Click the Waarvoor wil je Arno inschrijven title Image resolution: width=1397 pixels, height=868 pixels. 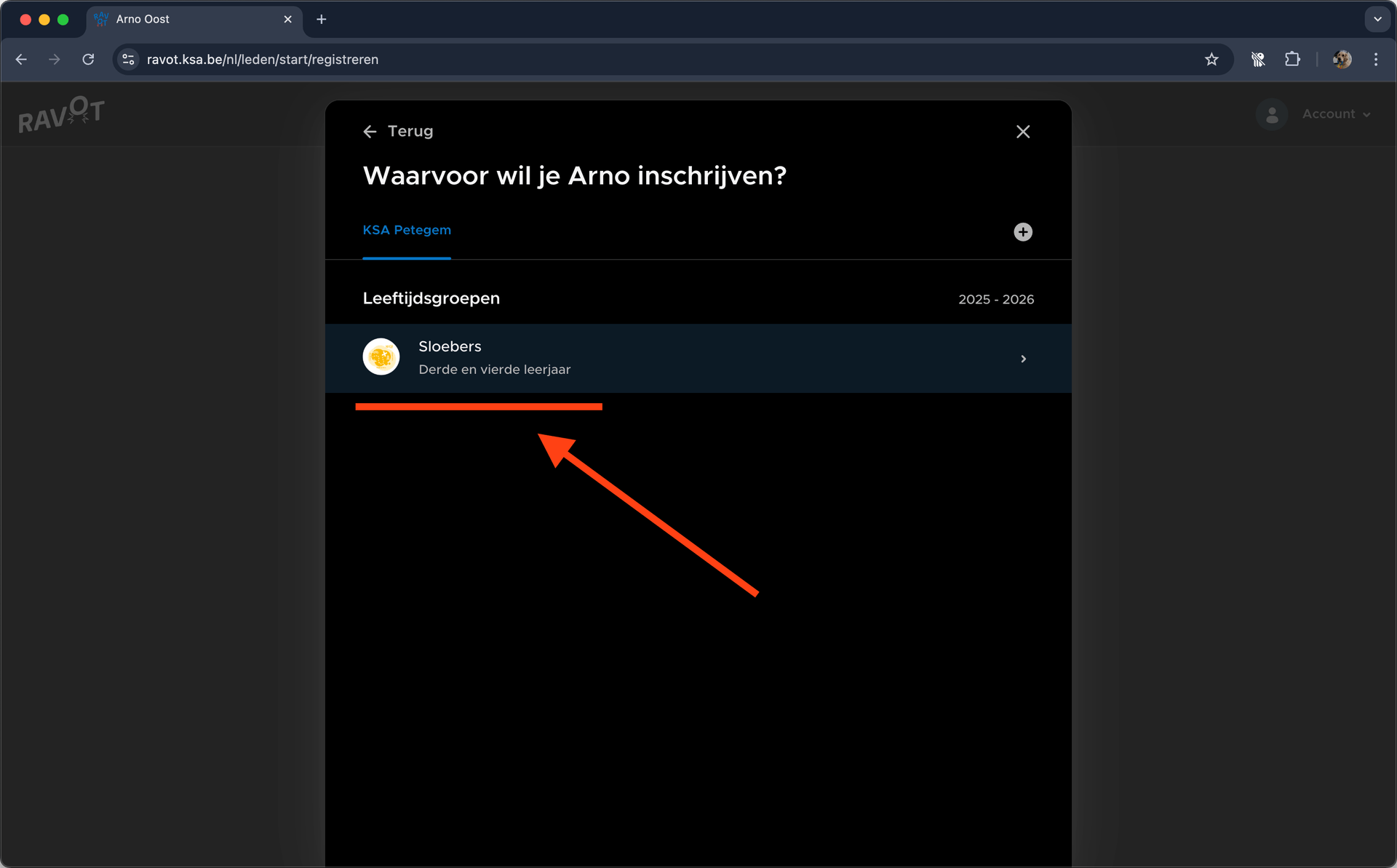(575, 176)
